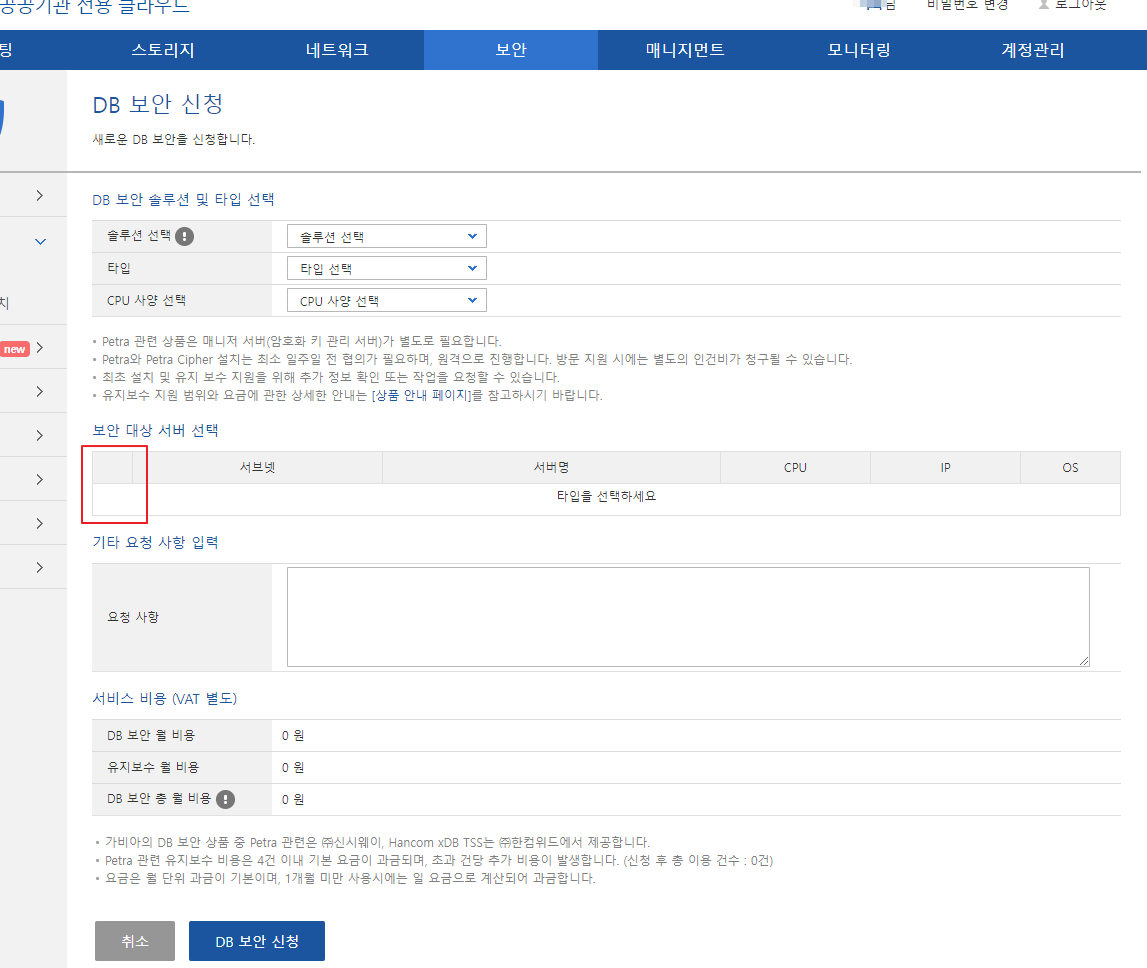Image resolution: width=1147 pixels, height=968 pixels.
Task: Open the 스토리지 menu
Action: (x=163, y=50)
